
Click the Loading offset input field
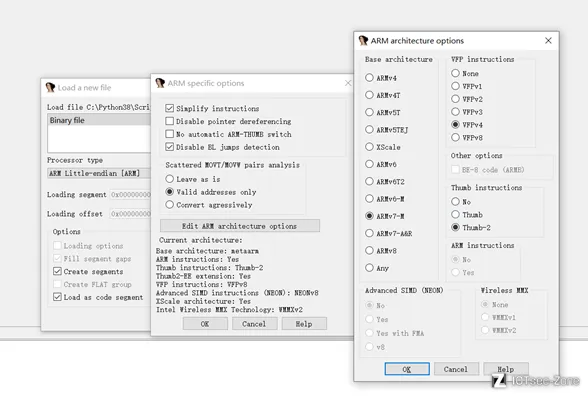pyautogui.click(x=130, y=214)
